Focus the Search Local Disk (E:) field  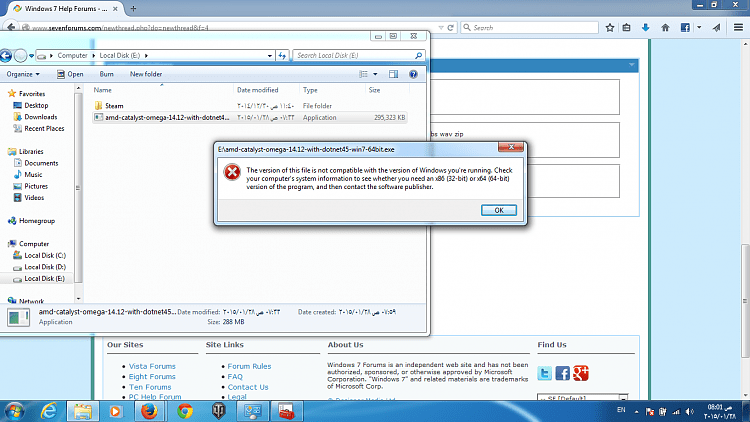click(354, 56)
